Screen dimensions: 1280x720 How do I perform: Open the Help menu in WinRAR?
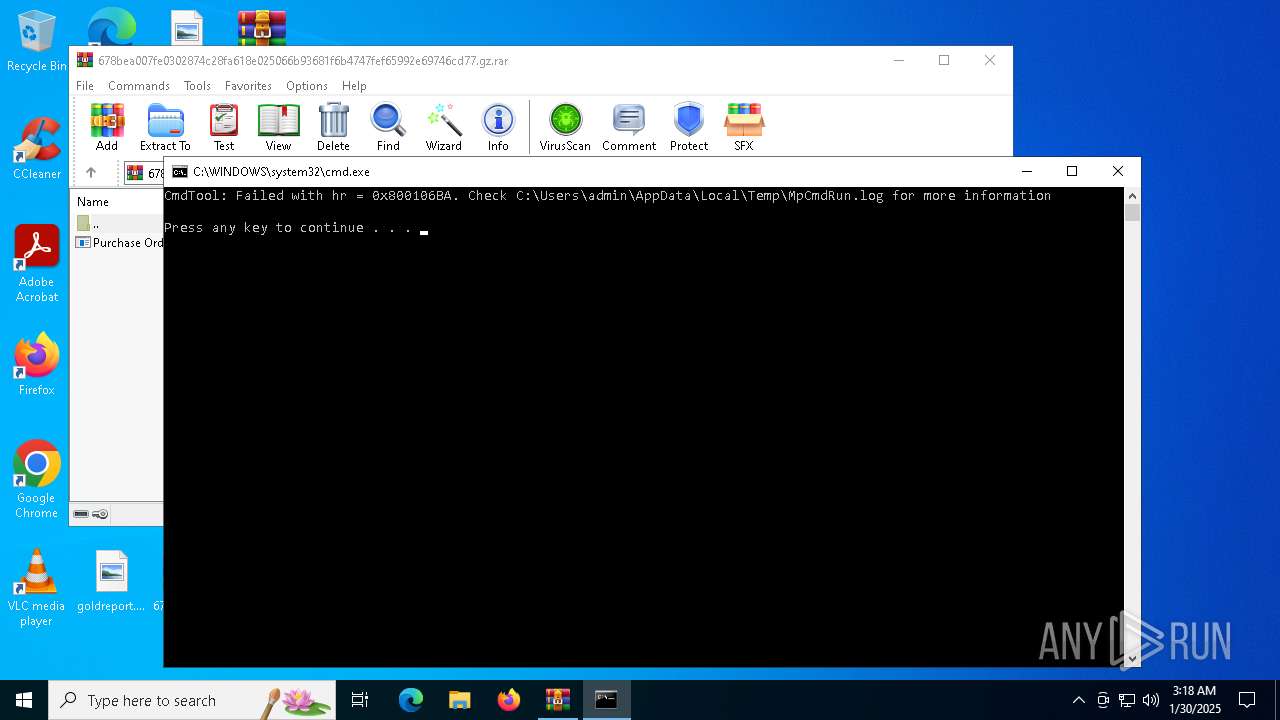(x=354, y=86)
